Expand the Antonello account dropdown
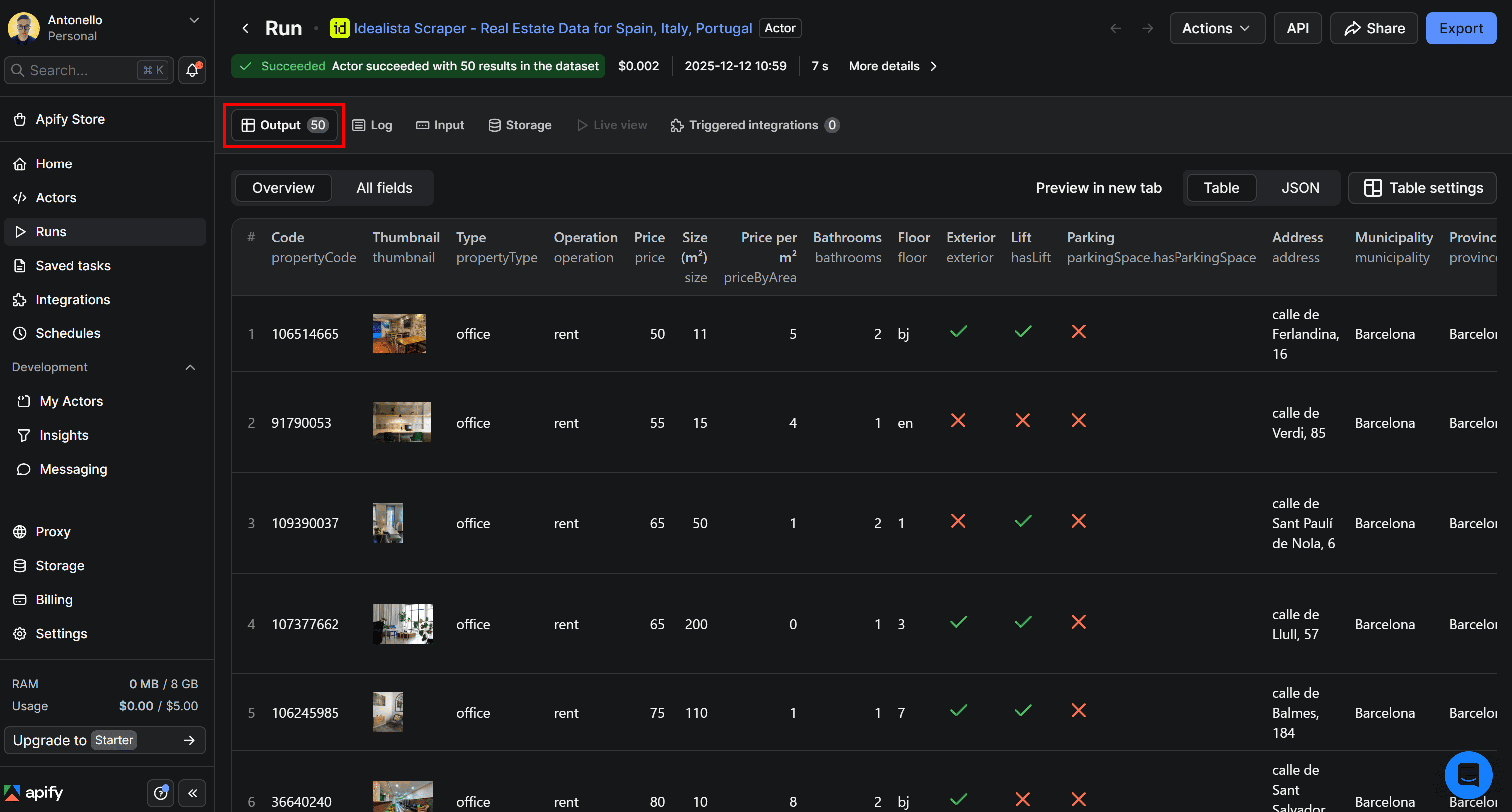1512x812 pixels. pyautogui.click(x=194, y=20)
